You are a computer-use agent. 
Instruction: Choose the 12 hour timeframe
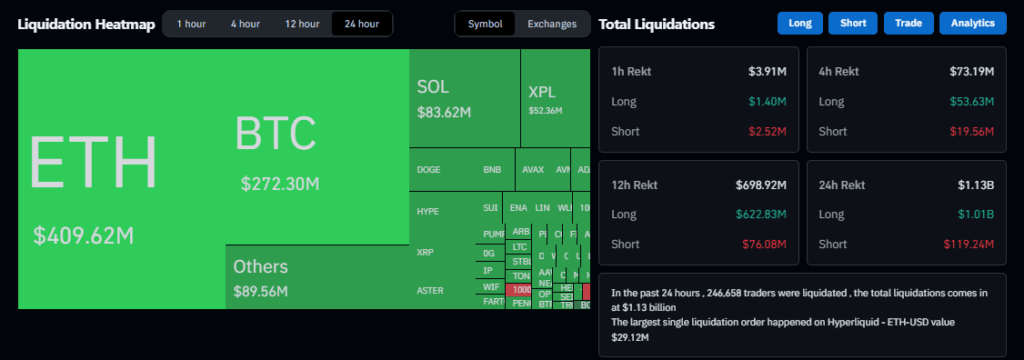(x=302, y=24)
